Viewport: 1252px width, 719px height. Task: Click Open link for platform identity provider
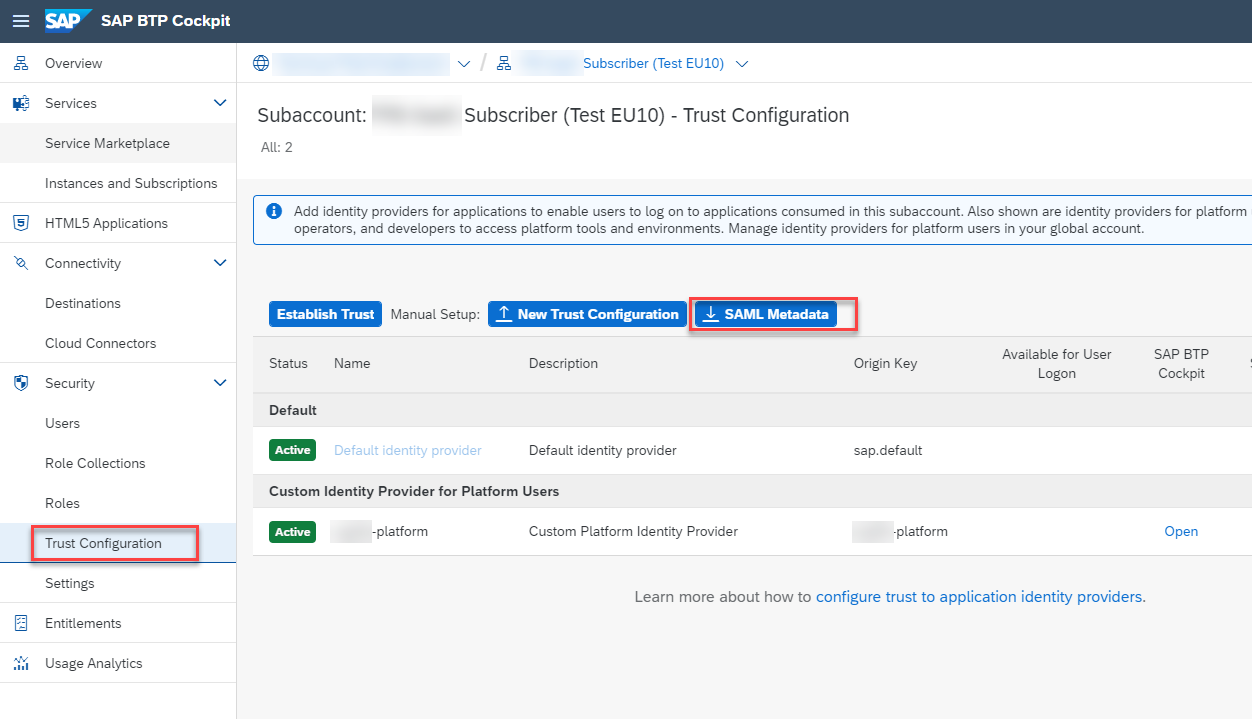pyautogui.click(x=1181, y=531)
